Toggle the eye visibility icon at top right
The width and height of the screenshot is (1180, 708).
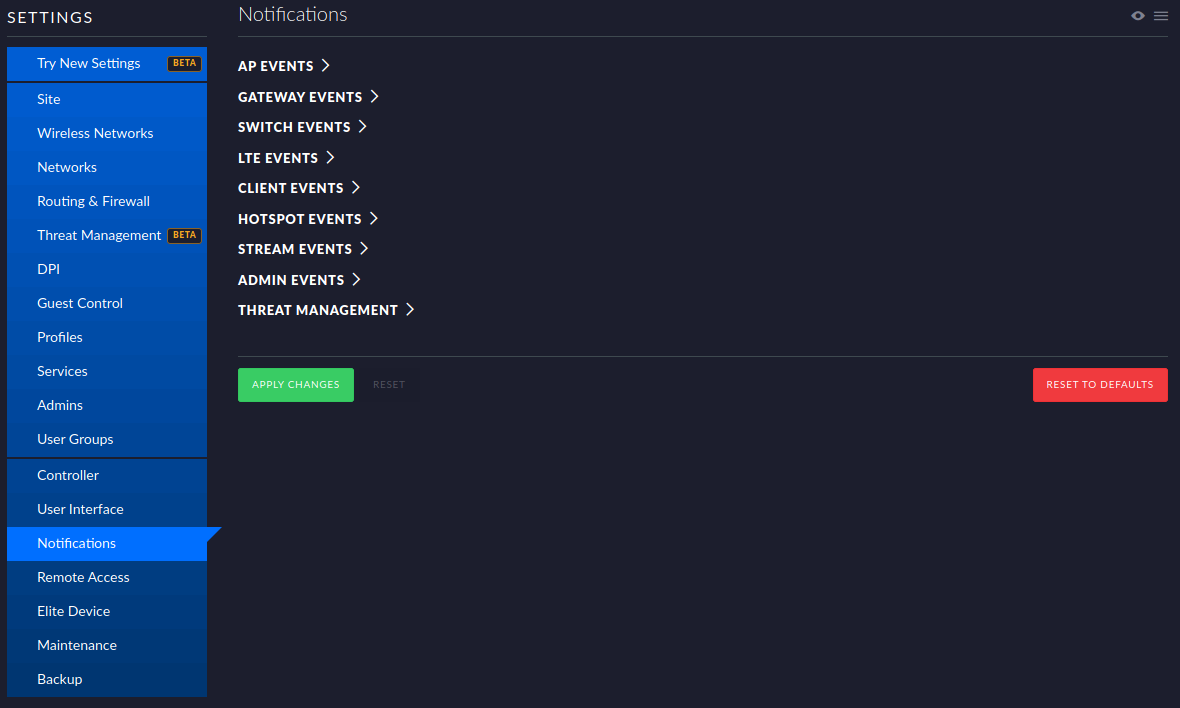coord(1137,16)
